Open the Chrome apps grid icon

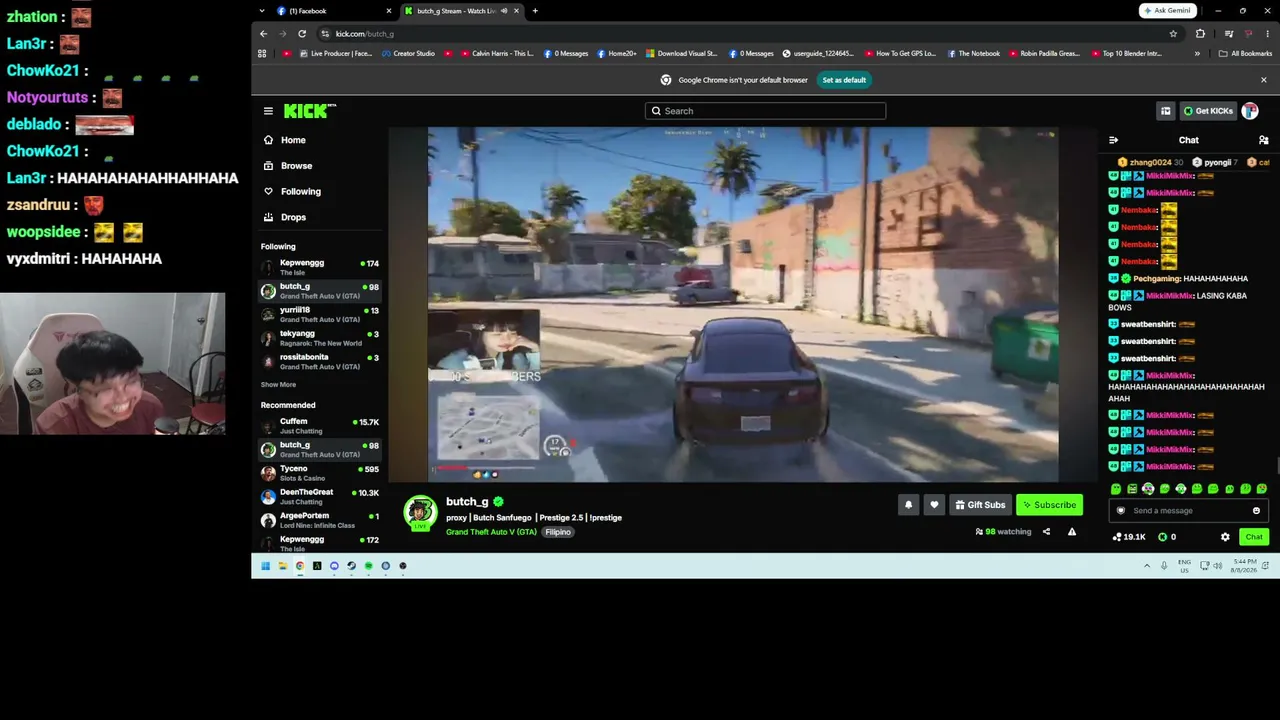(262, 54)
